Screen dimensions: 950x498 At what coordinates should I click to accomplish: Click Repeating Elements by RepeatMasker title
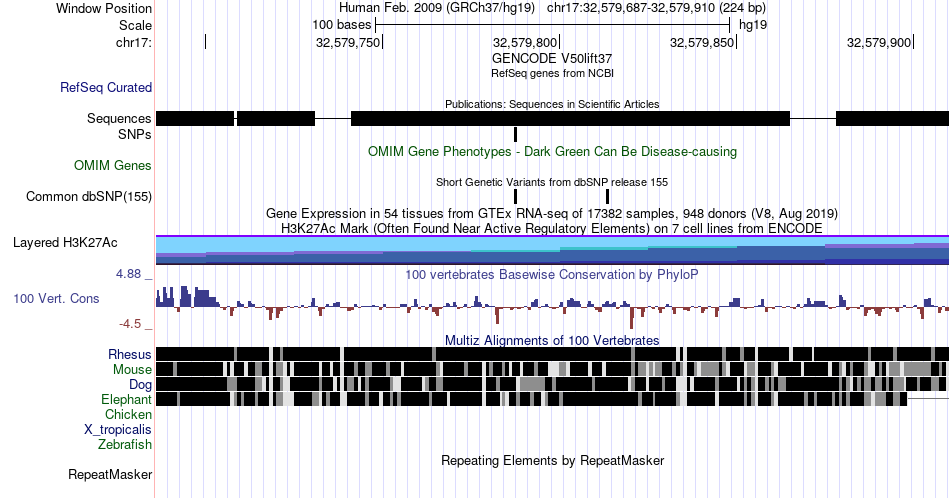pos(552,460)
